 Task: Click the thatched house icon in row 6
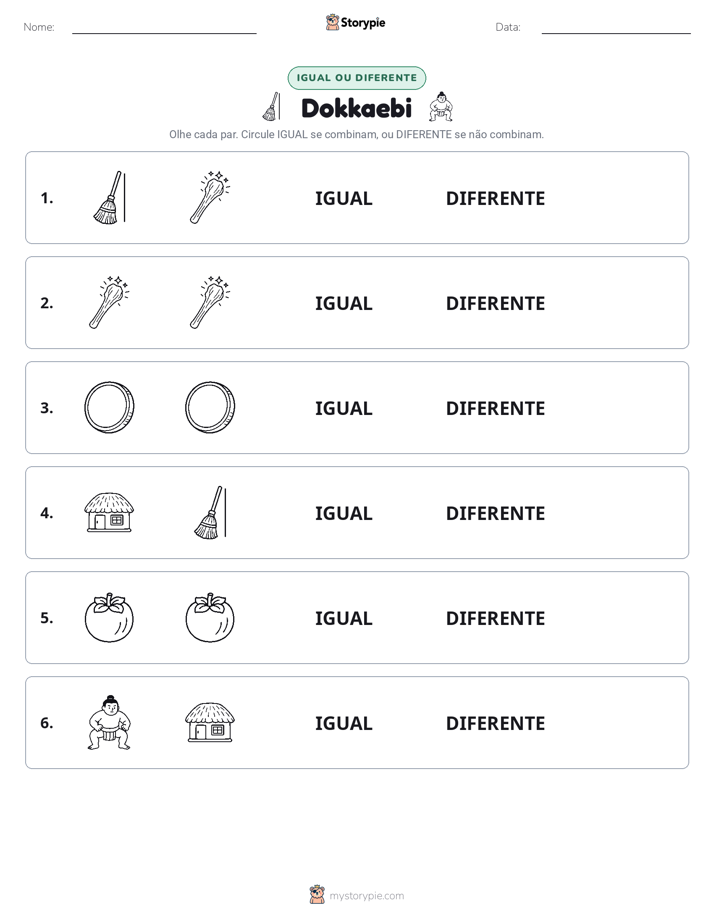click(x=210, y=722)
